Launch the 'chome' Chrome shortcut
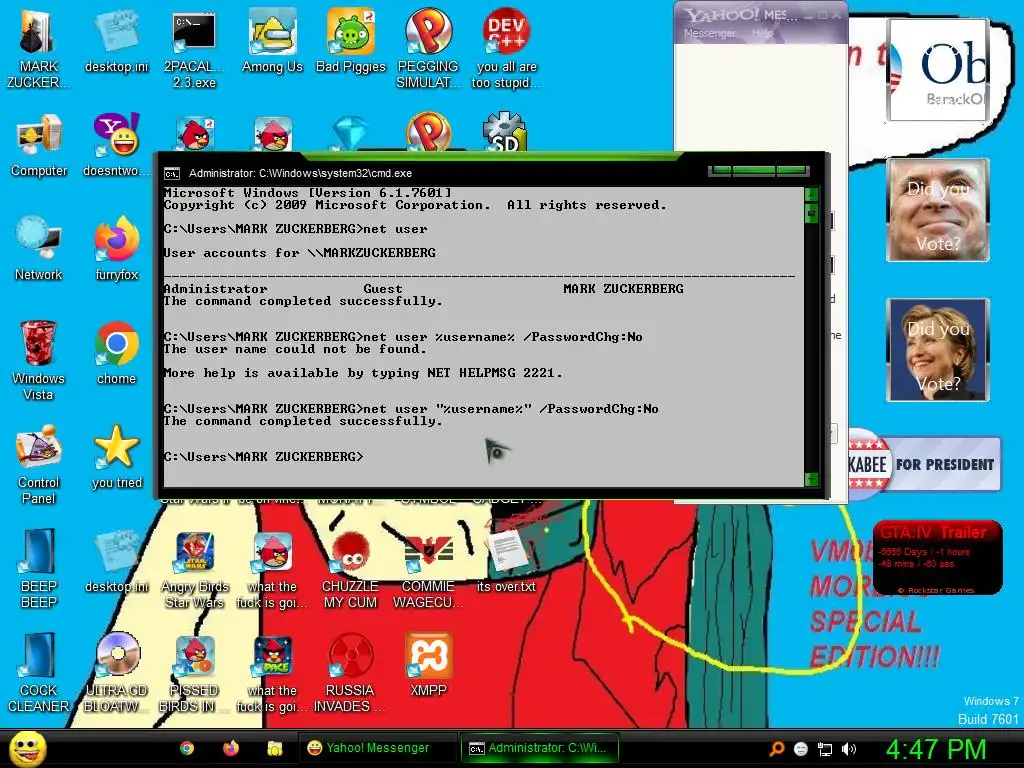Image resolution: width=1024 pixels, height=768 pixels. pyautogui.click(x=116, y=353)
